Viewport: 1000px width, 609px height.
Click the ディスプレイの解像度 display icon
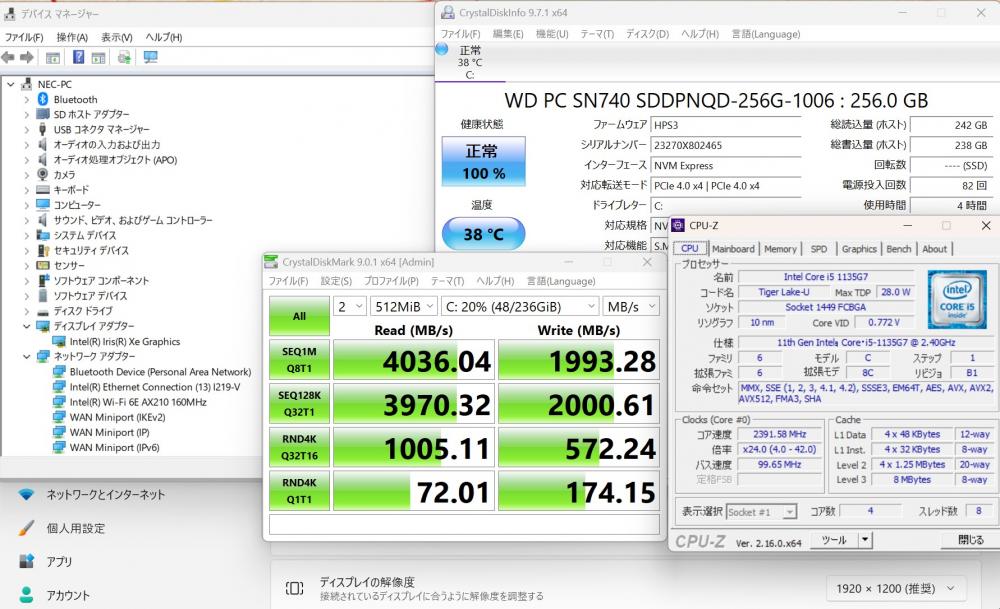click(295, 588)
